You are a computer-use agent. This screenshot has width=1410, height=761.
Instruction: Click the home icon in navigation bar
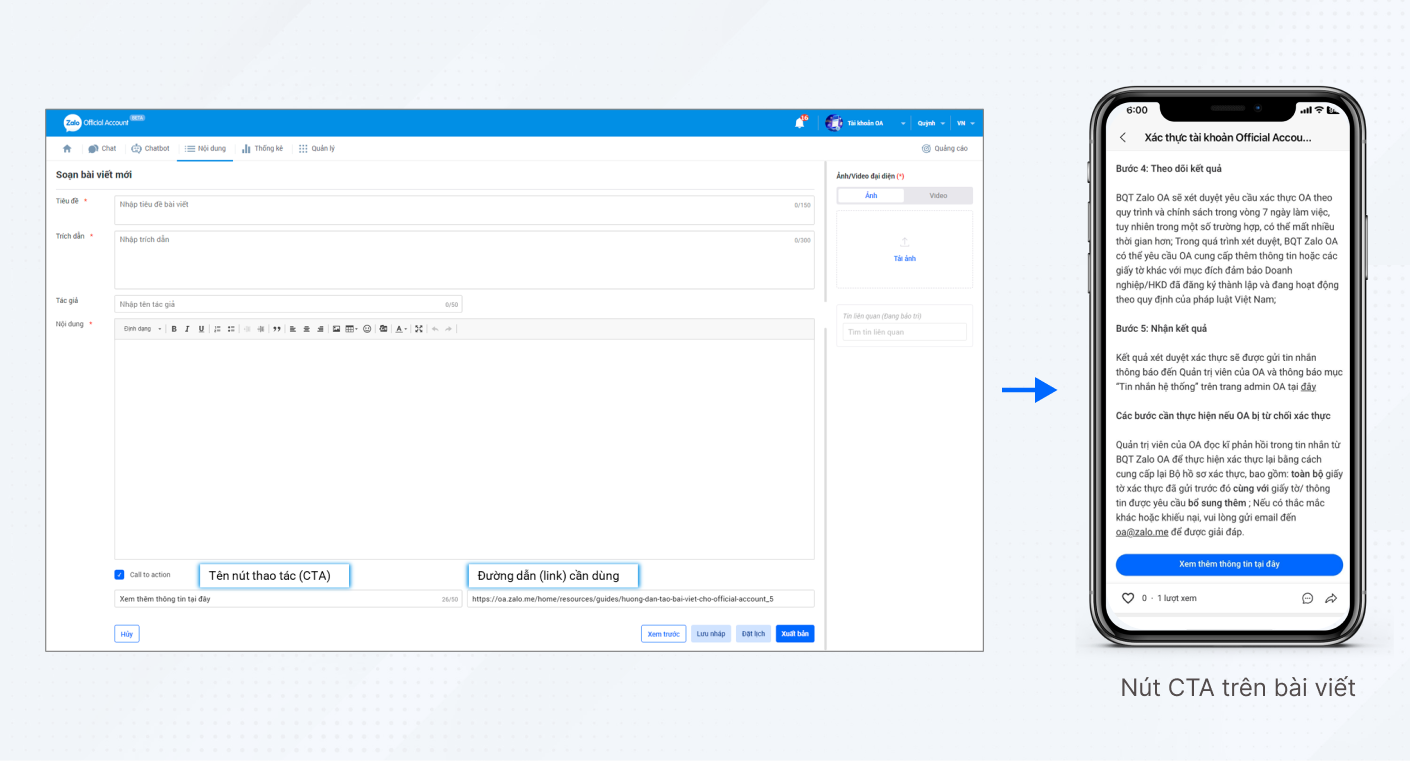click(x=67, y=149)
